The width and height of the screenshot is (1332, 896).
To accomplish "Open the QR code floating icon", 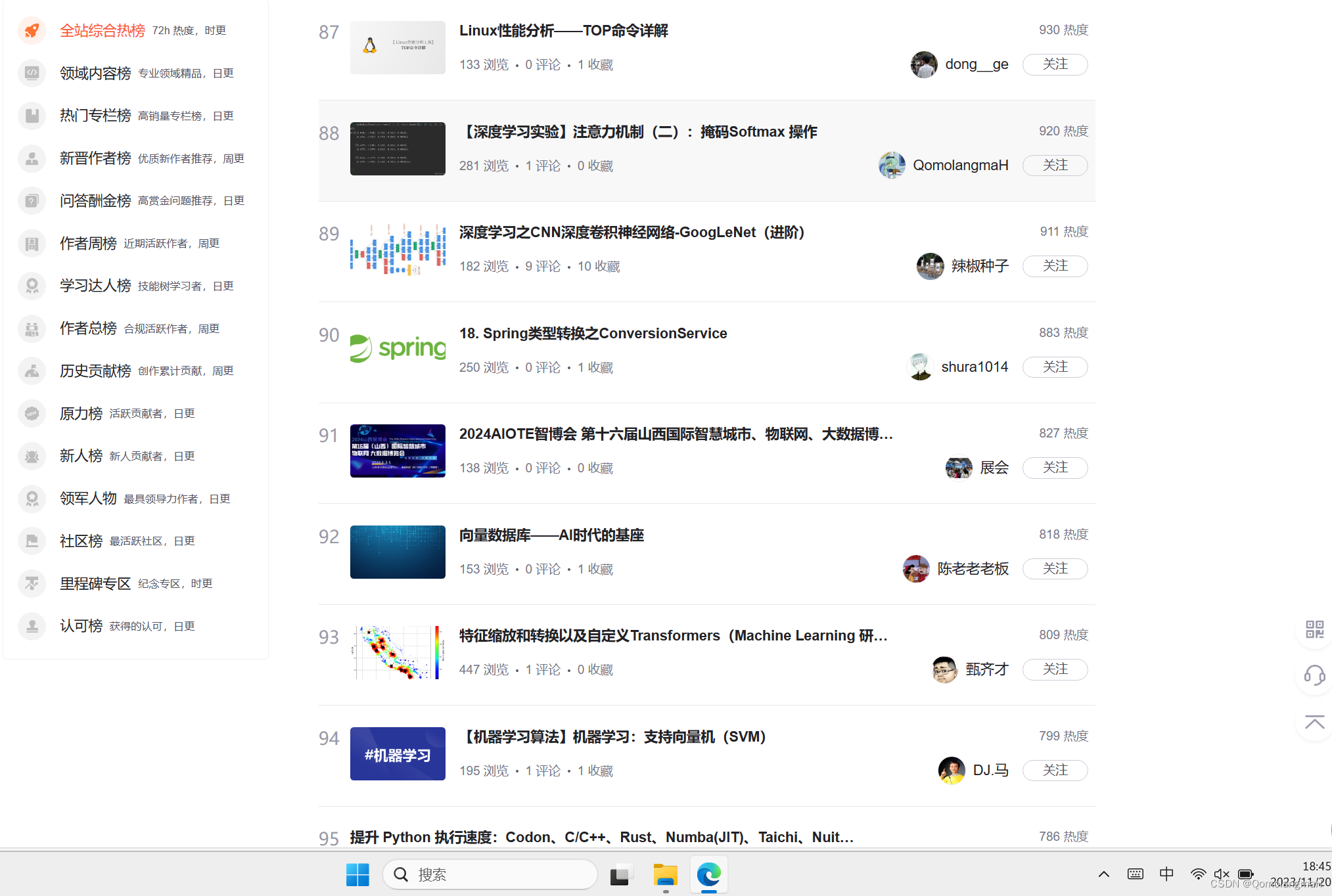I will pyautogui.click(x=1314, y=629).
